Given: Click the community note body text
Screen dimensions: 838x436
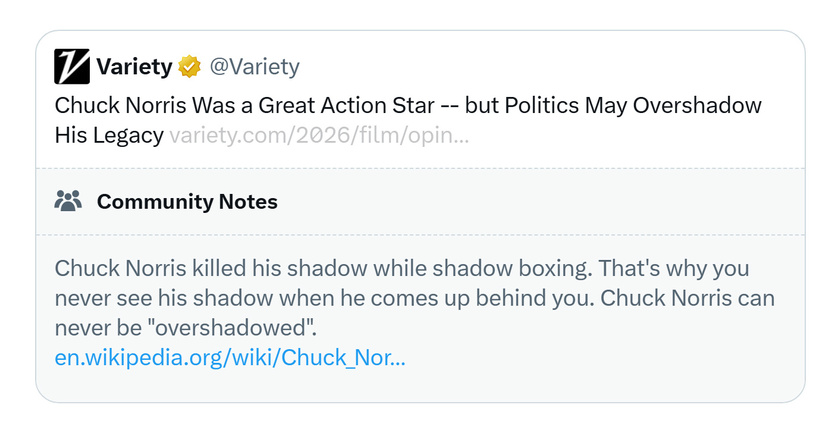Looking at the screenshot, I should point(400,298).
